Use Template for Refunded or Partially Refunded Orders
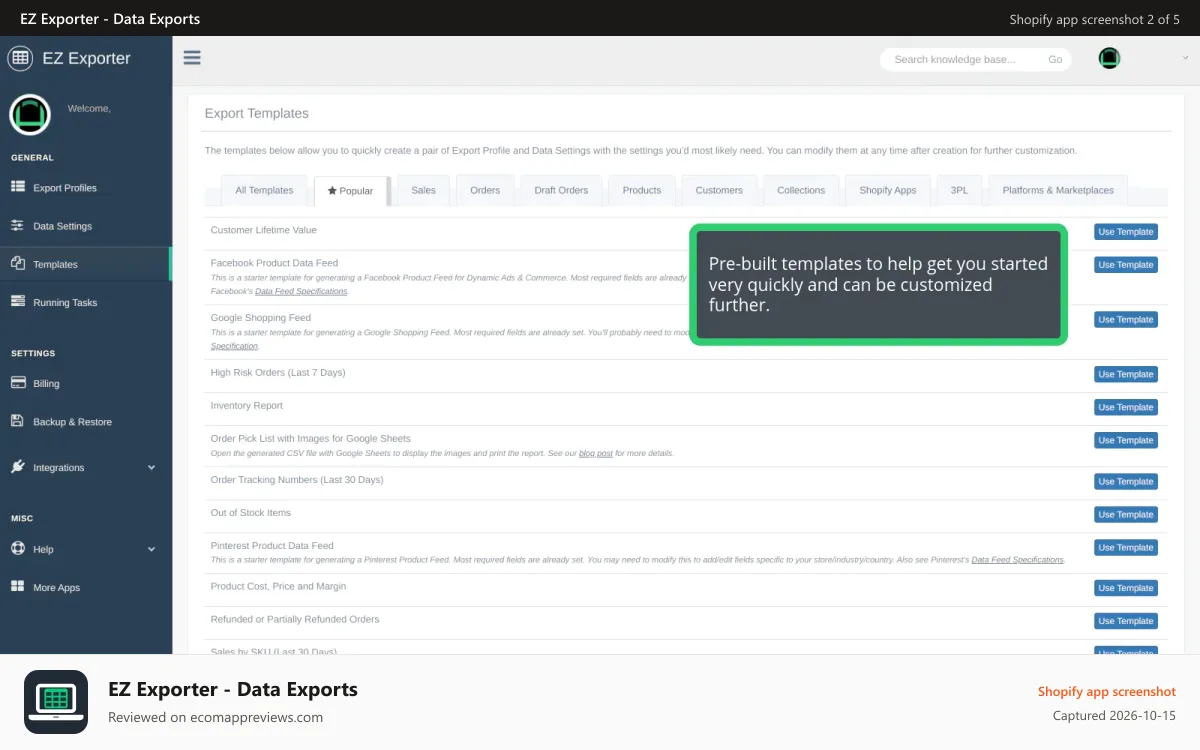This screenshot has width=1200, height=750. tap(1126, 621)
